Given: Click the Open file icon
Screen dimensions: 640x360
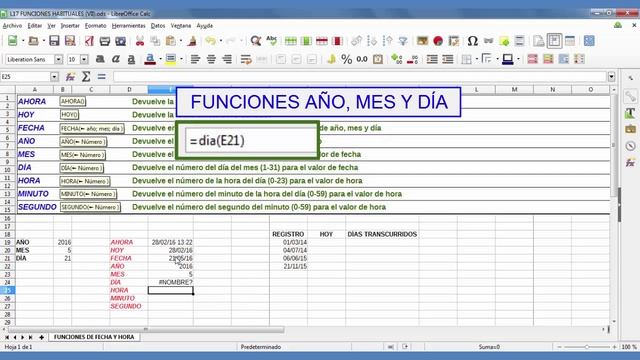Looking at the screenshot, I should pos(33,41).
